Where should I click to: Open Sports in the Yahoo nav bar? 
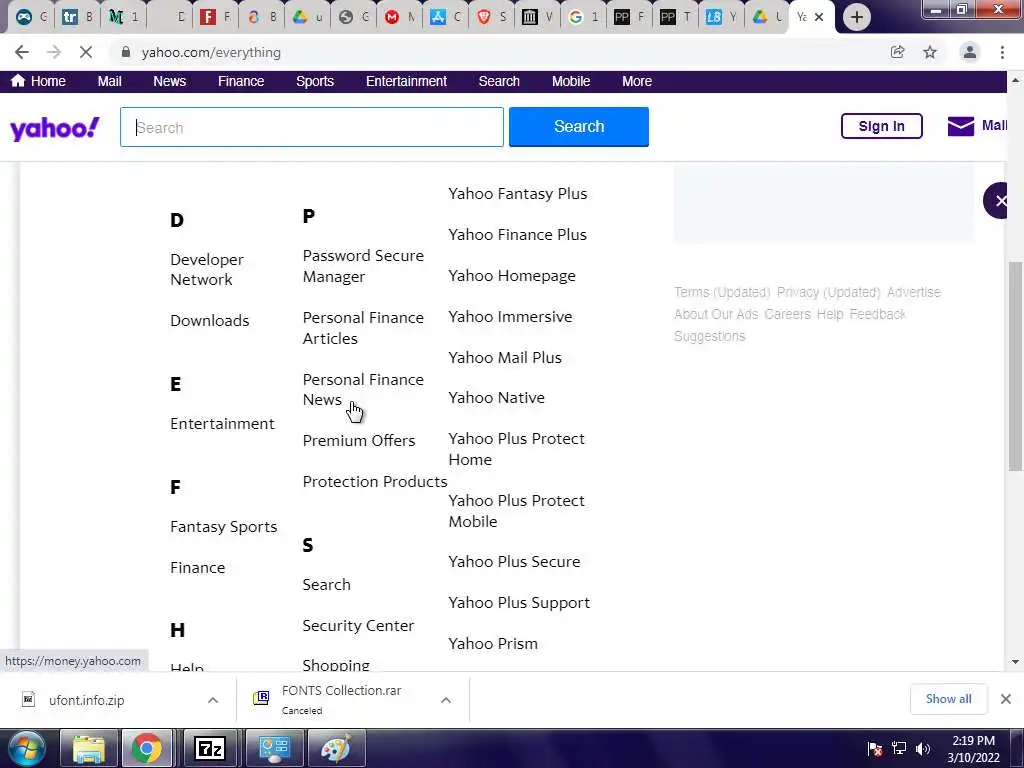[x=315, y=81]
